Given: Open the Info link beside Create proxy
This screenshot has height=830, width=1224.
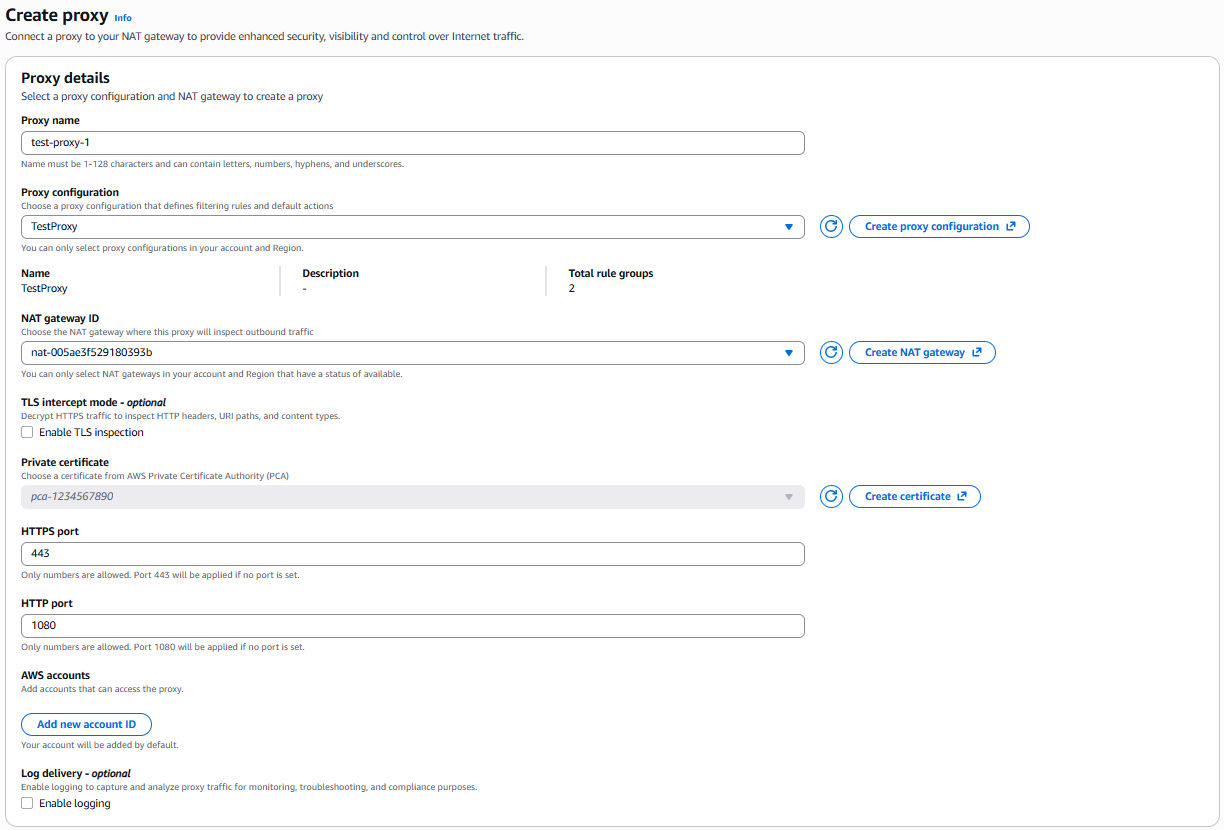Looking at the screenshot, I should coord(123,18).
